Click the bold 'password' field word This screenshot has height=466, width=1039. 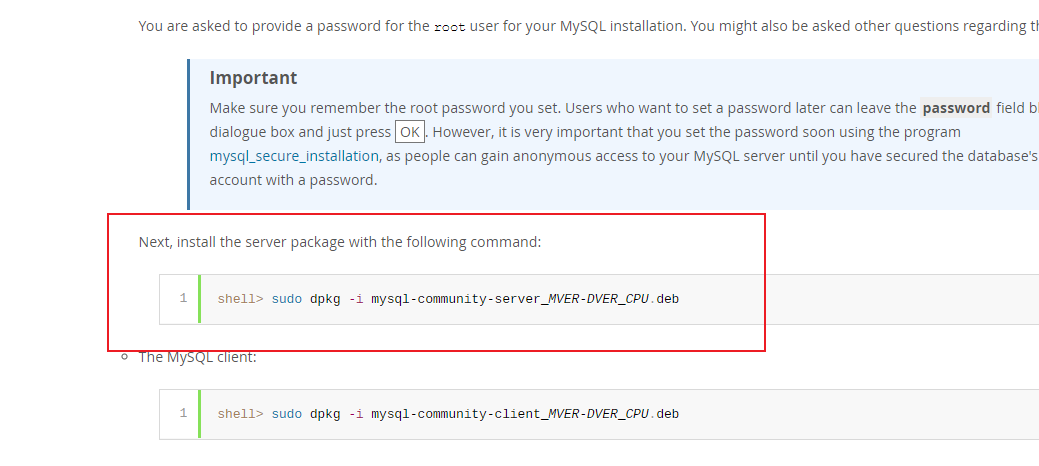[x=956, y=108]
